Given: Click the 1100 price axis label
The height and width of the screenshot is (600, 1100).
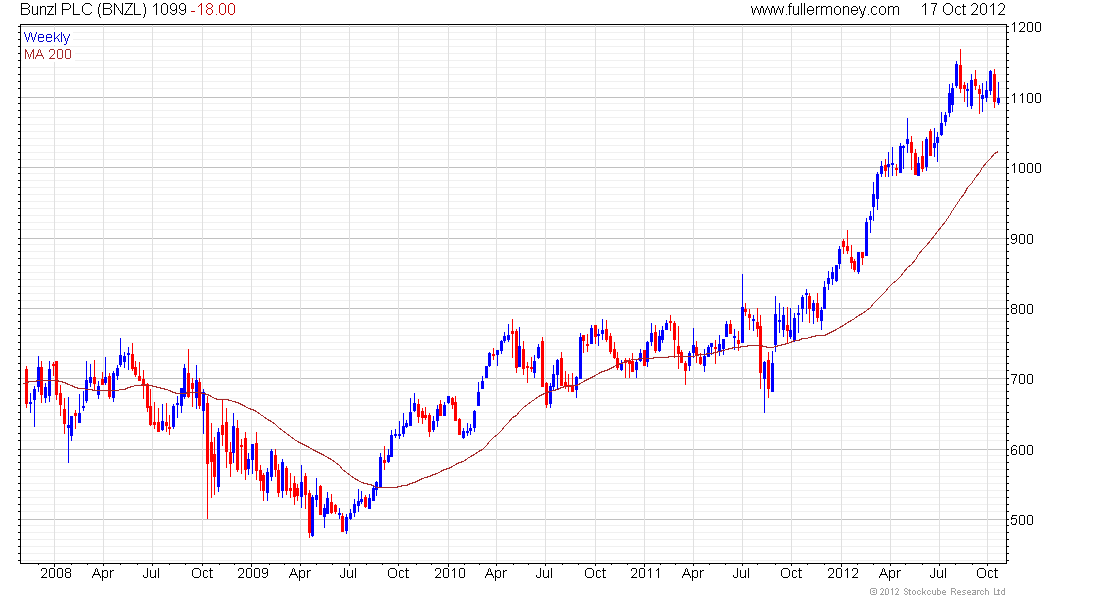Looking at the screenshot, I should [x=1025, y=98].
